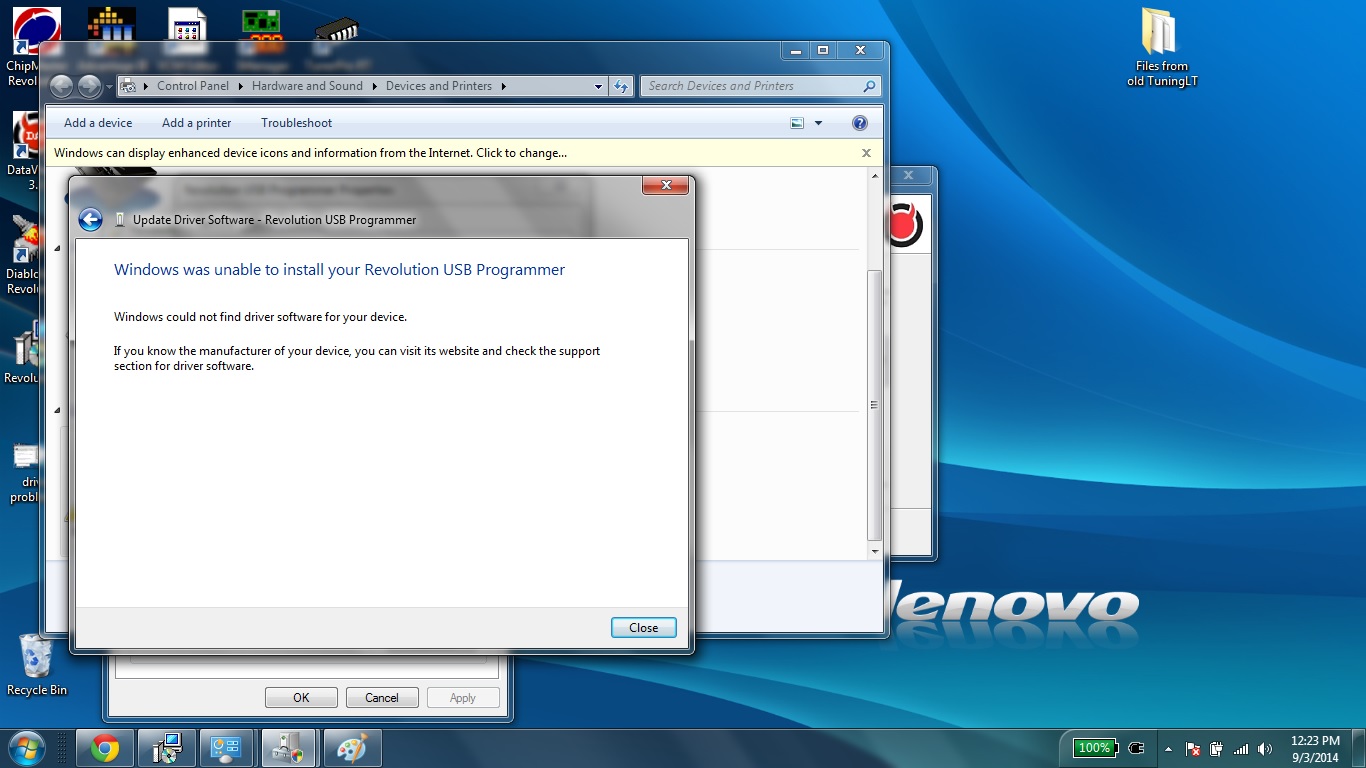Image resolution: width=1366 pixels, height=768 pixels.
Task: Select the Diablo Revolution desktop shortcut
Action: pyautogui.click(x=27, y=254)
